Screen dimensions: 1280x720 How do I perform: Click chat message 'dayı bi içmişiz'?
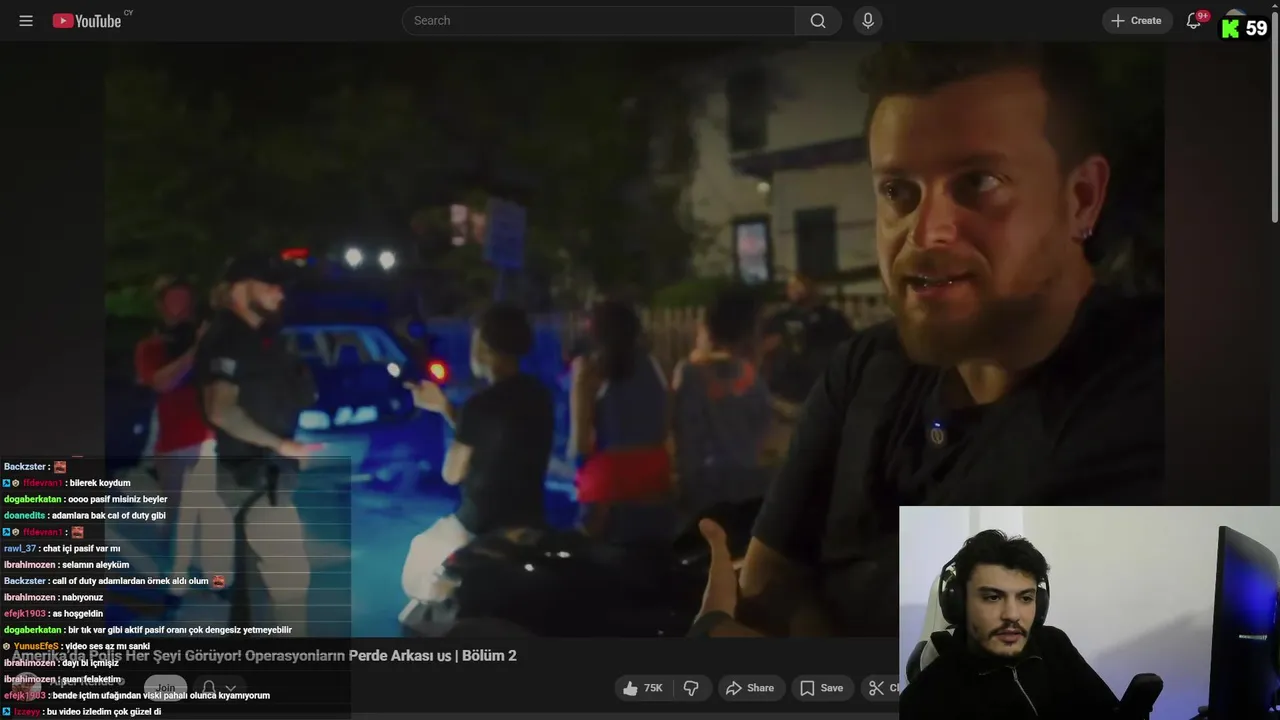[x=90, y=663]
